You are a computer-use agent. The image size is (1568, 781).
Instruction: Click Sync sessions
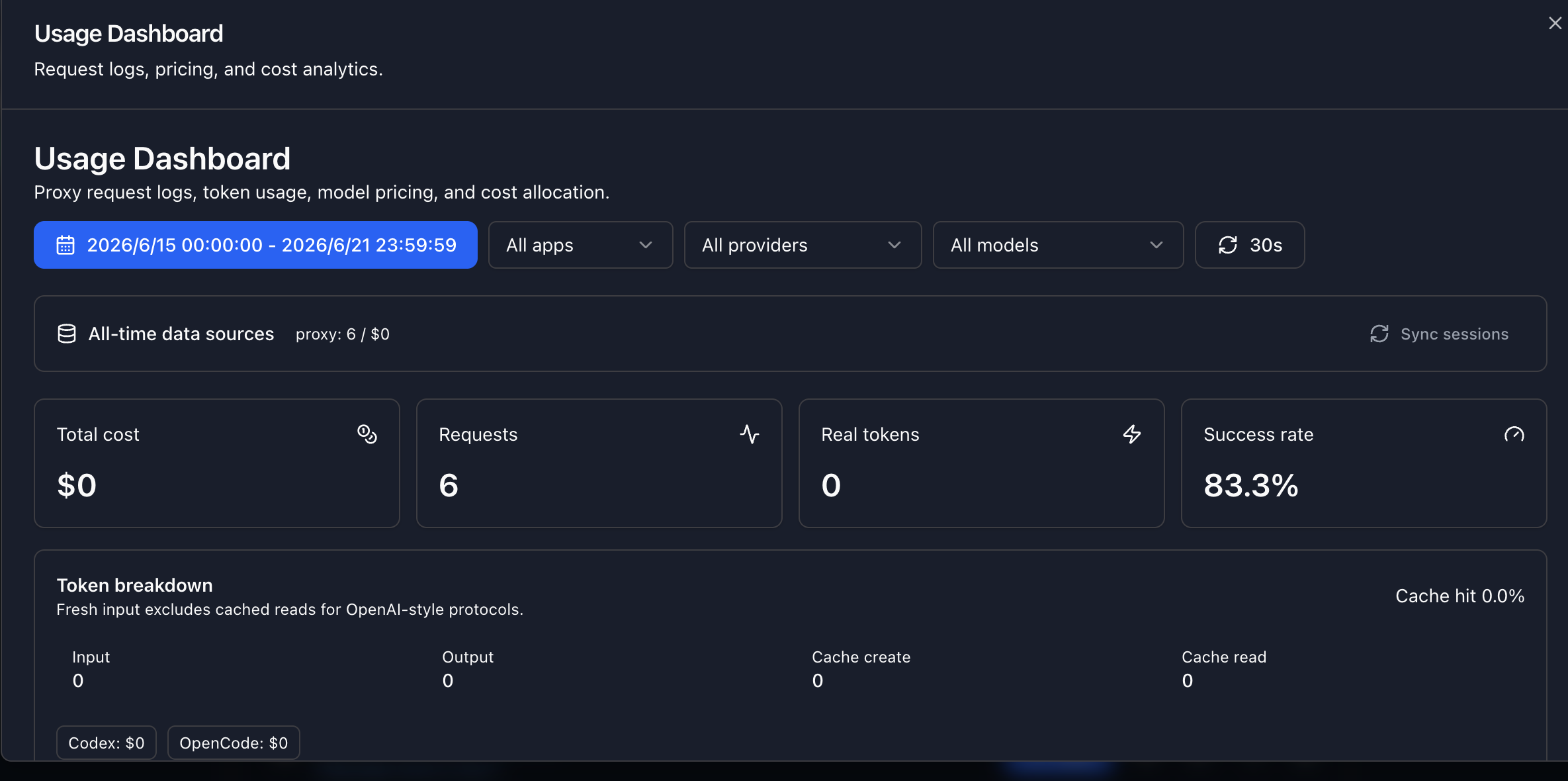(x=1439, y=334)
